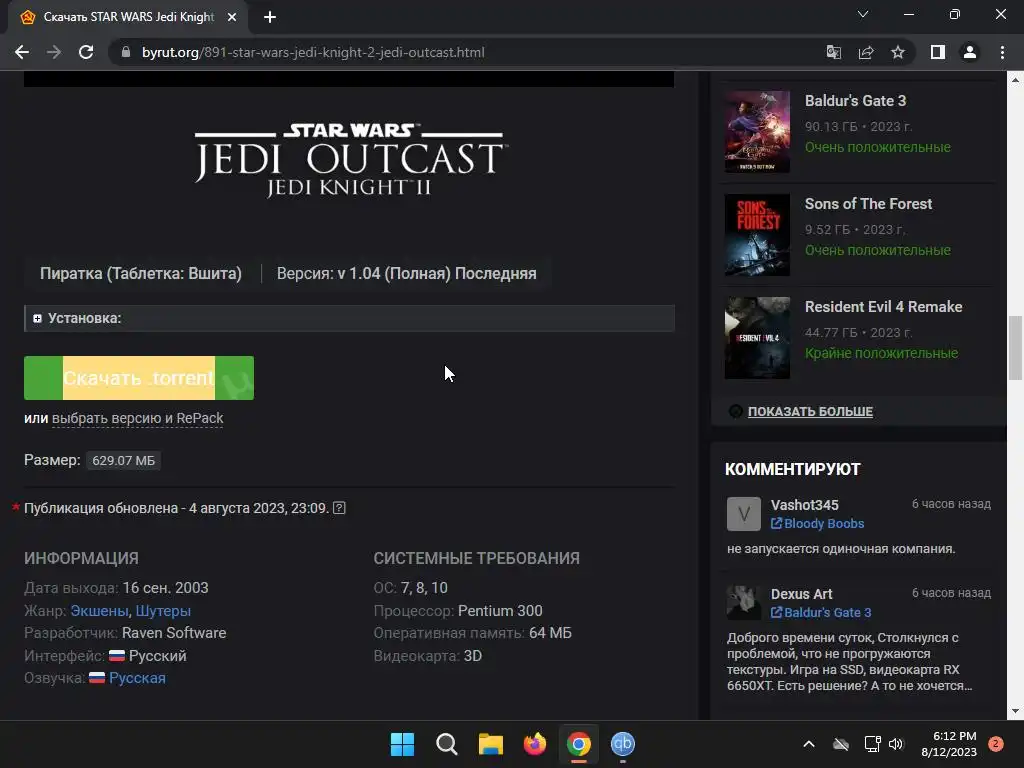Click the browser forward arrow
Image resolution: width=1024 pixels, height=768 pixels.
(54, 52)
